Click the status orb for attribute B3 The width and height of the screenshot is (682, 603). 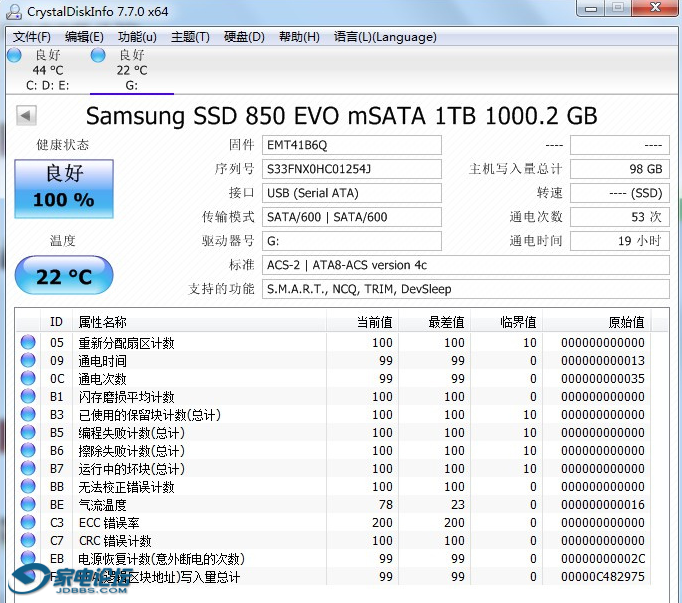[28, 414]
